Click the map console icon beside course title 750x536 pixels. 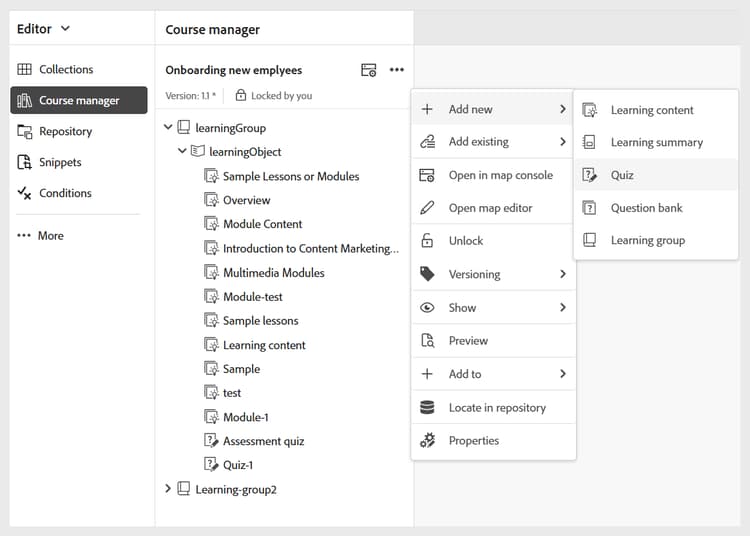pyautogui.click(x=369, y=70)
